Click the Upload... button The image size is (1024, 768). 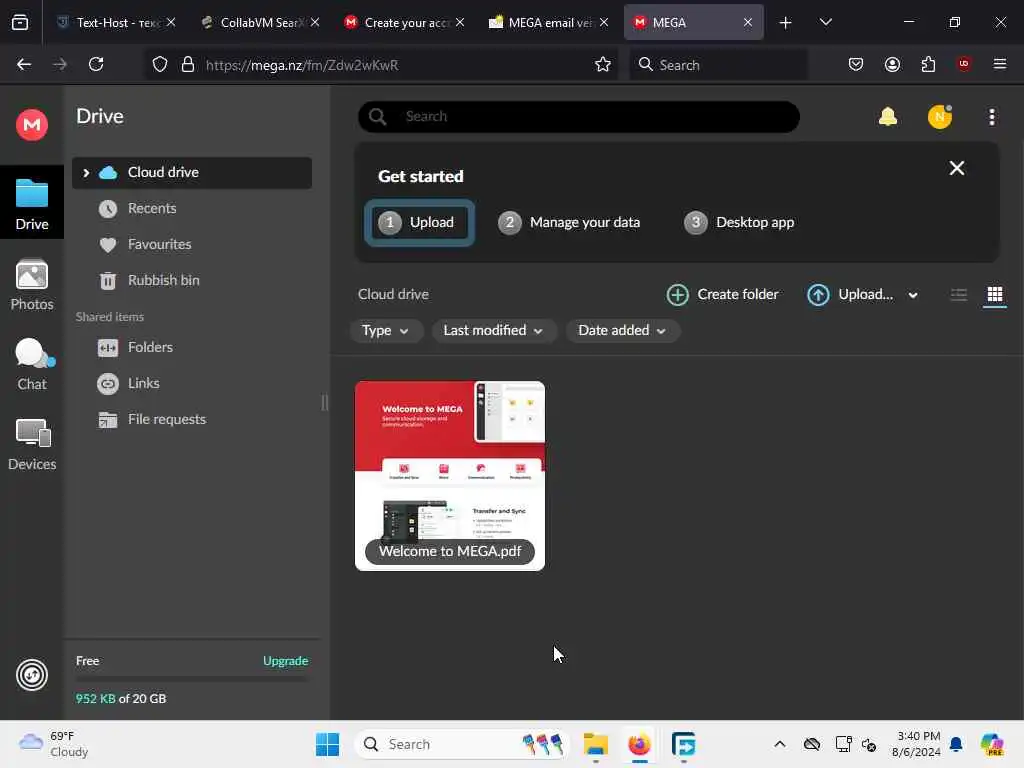[850, 295]
